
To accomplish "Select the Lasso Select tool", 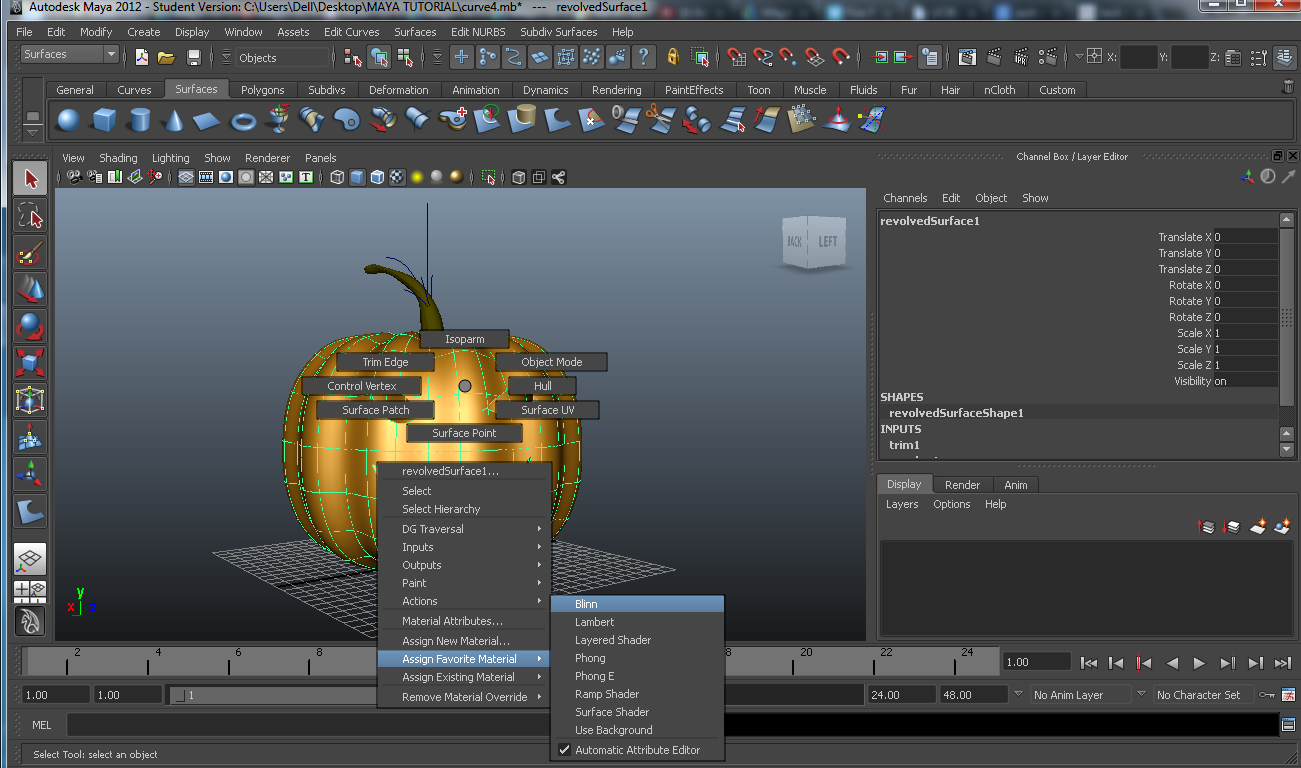I will [30, 216].
